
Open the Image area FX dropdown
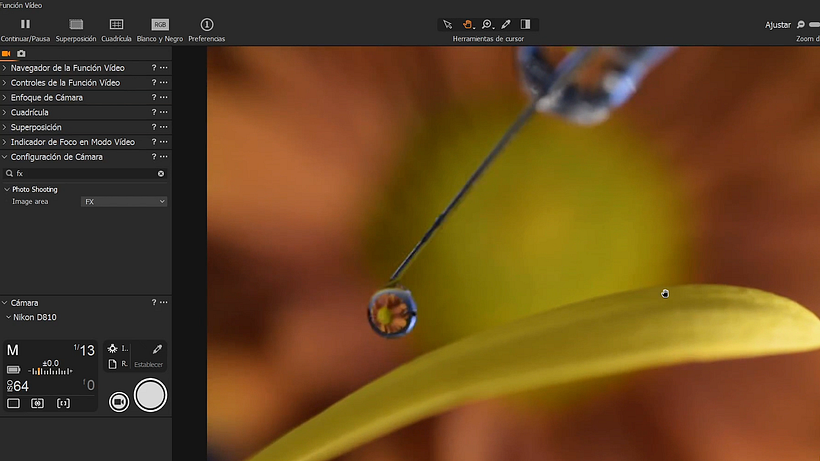pos(124,202)
